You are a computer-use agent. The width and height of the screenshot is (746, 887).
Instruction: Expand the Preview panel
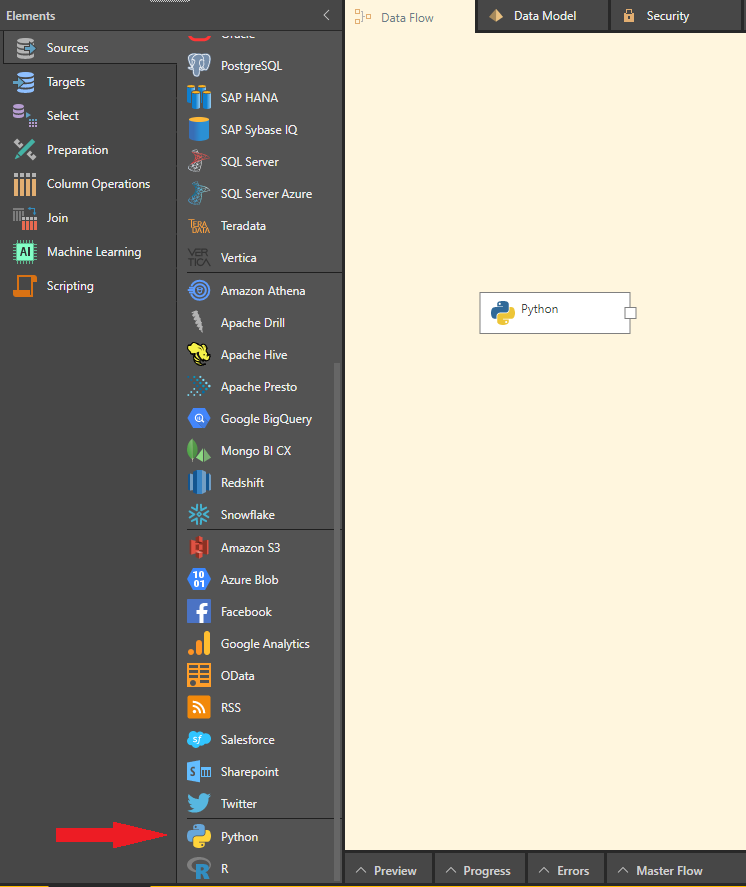tap(387, 871)
